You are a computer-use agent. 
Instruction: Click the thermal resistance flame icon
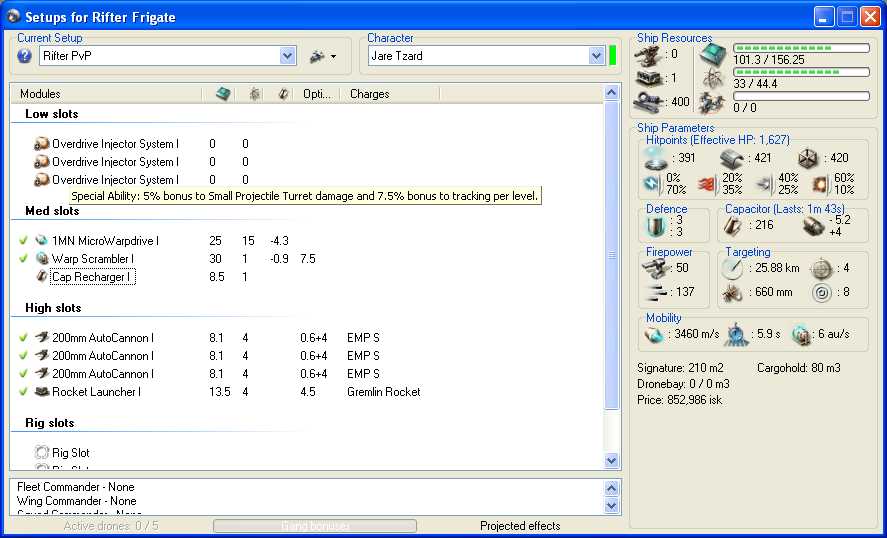[x=708, y=184]
